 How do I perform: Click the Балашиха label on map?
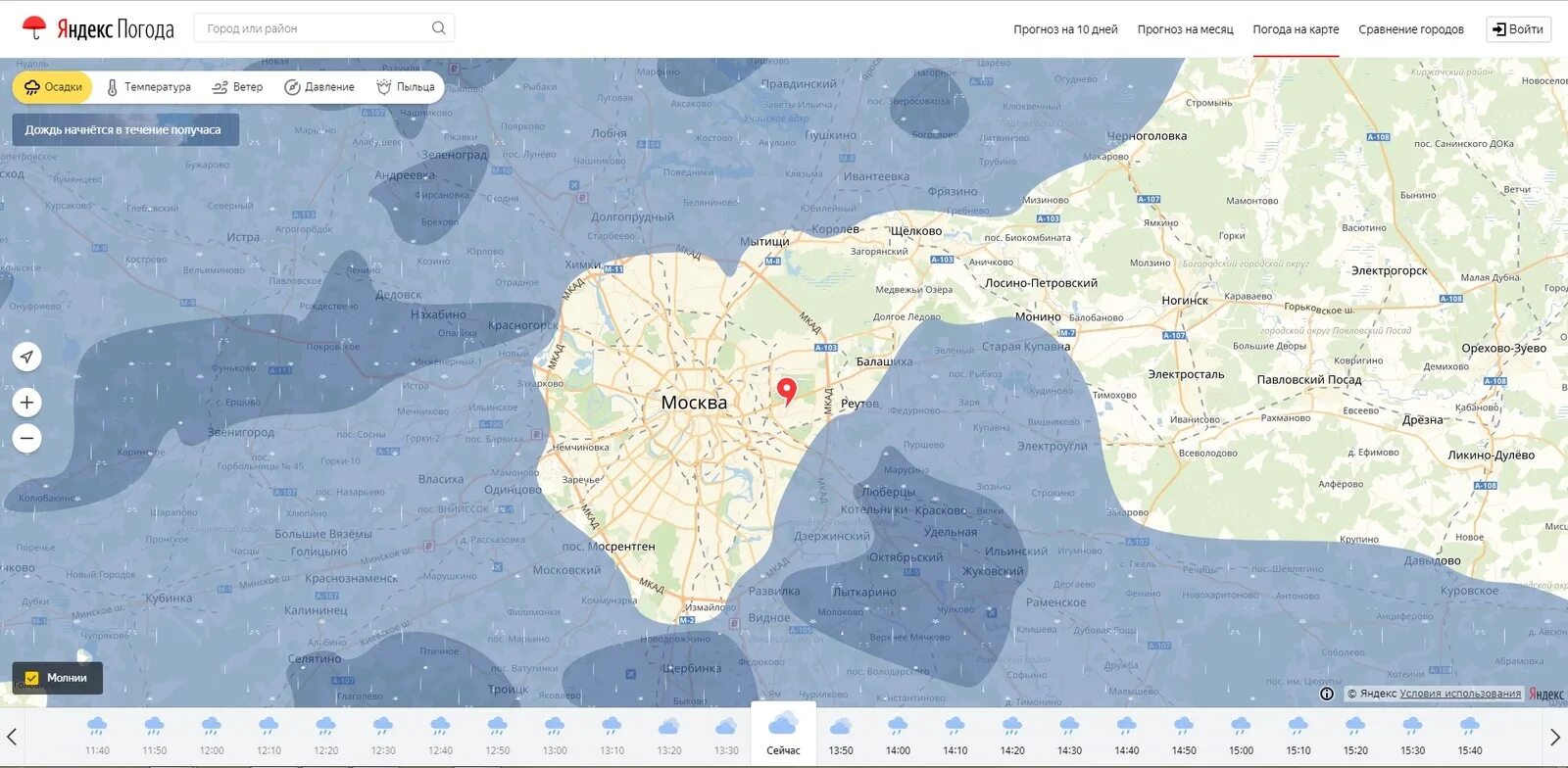[x=884, y=361]
